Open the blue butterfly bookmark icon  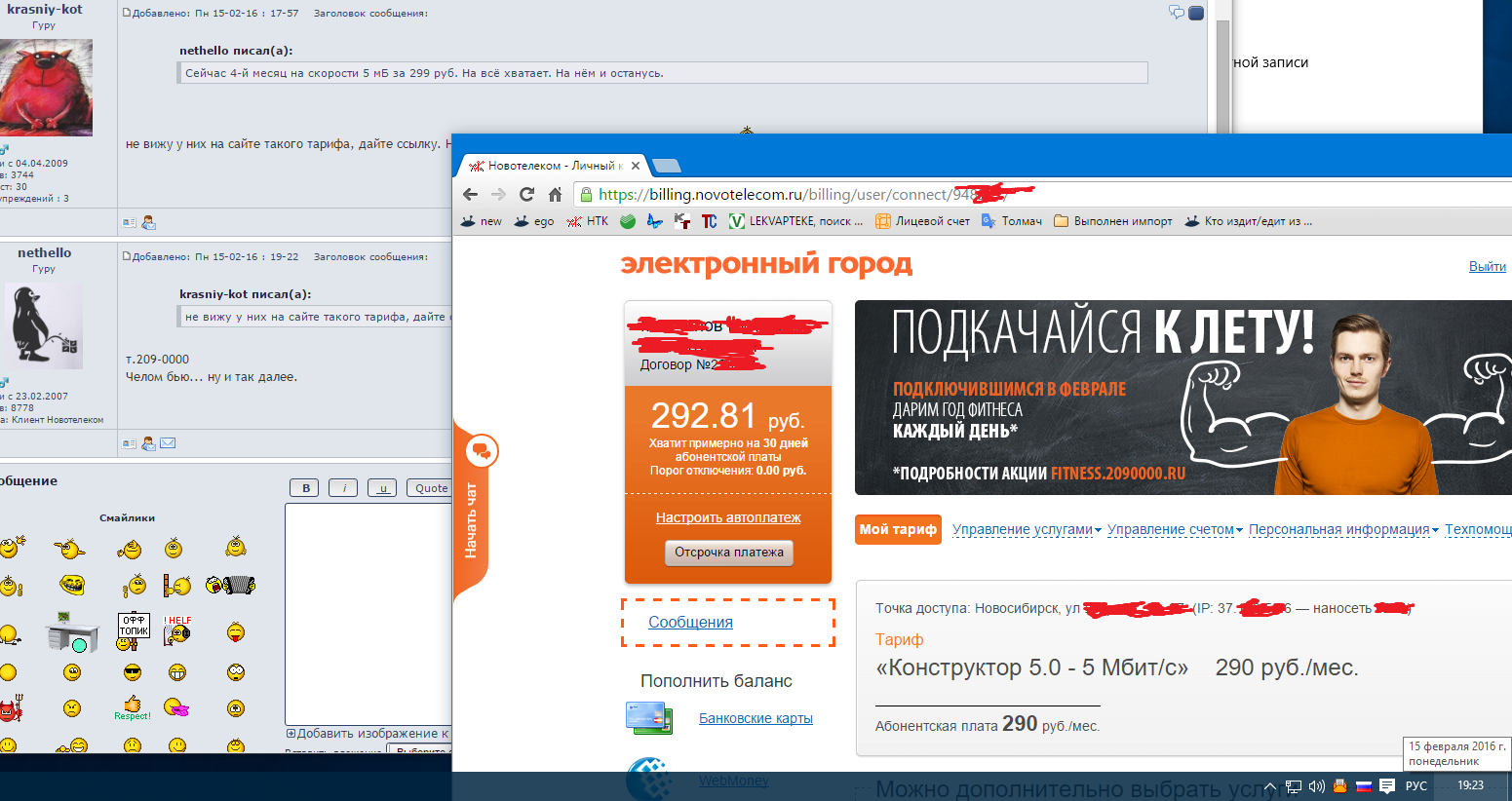(x=655, y=221)
